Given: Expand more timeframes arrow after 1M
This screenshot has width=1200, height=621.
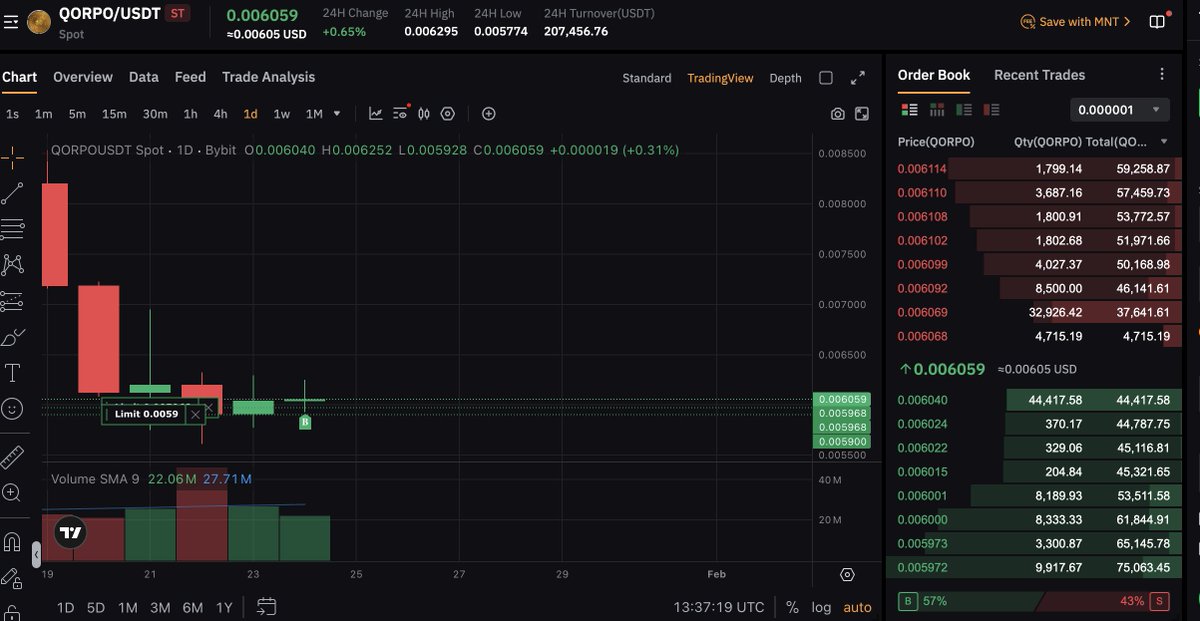Looking at the screenshot, I should 337,114.
